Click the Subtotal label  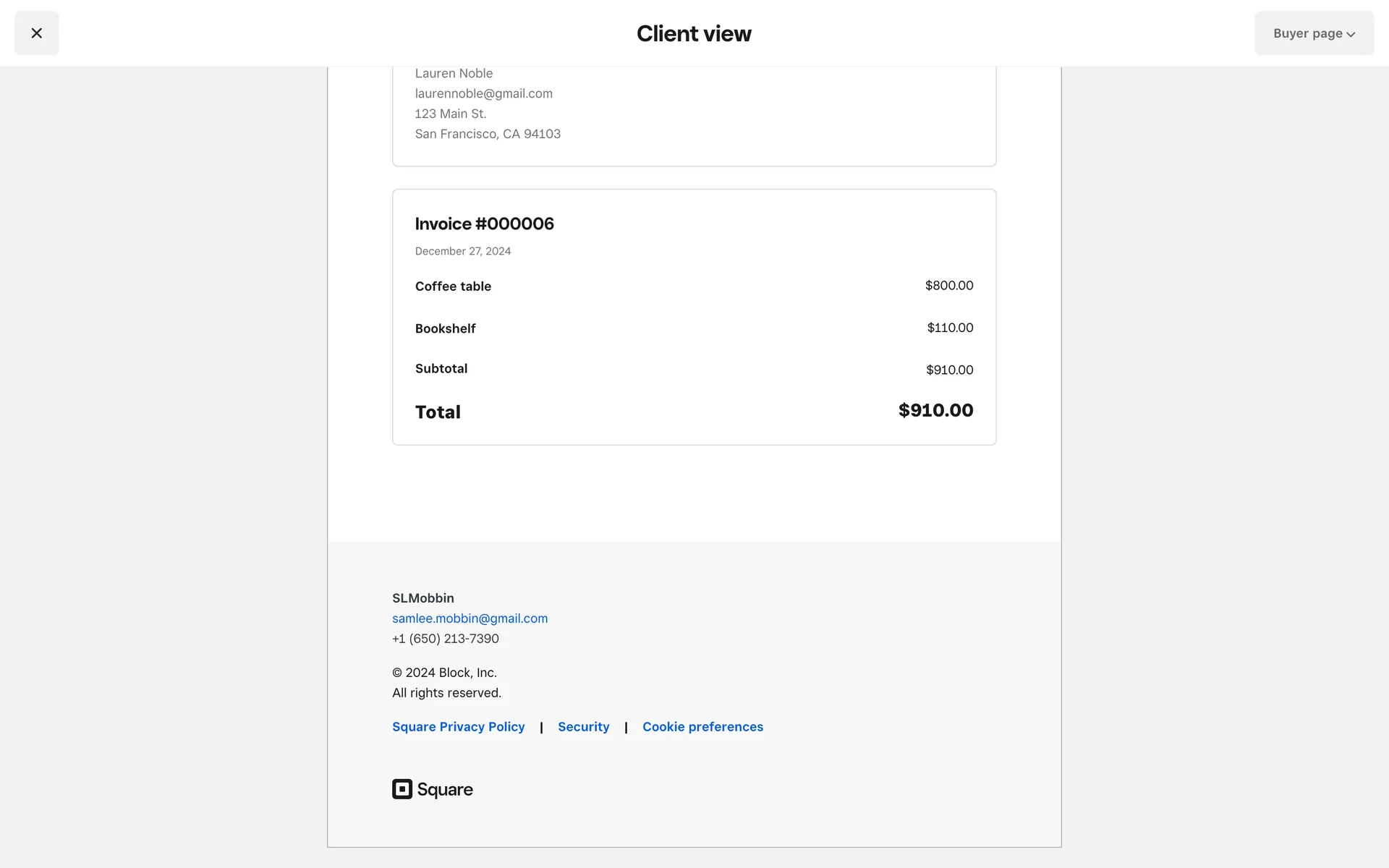coord(441,369)
